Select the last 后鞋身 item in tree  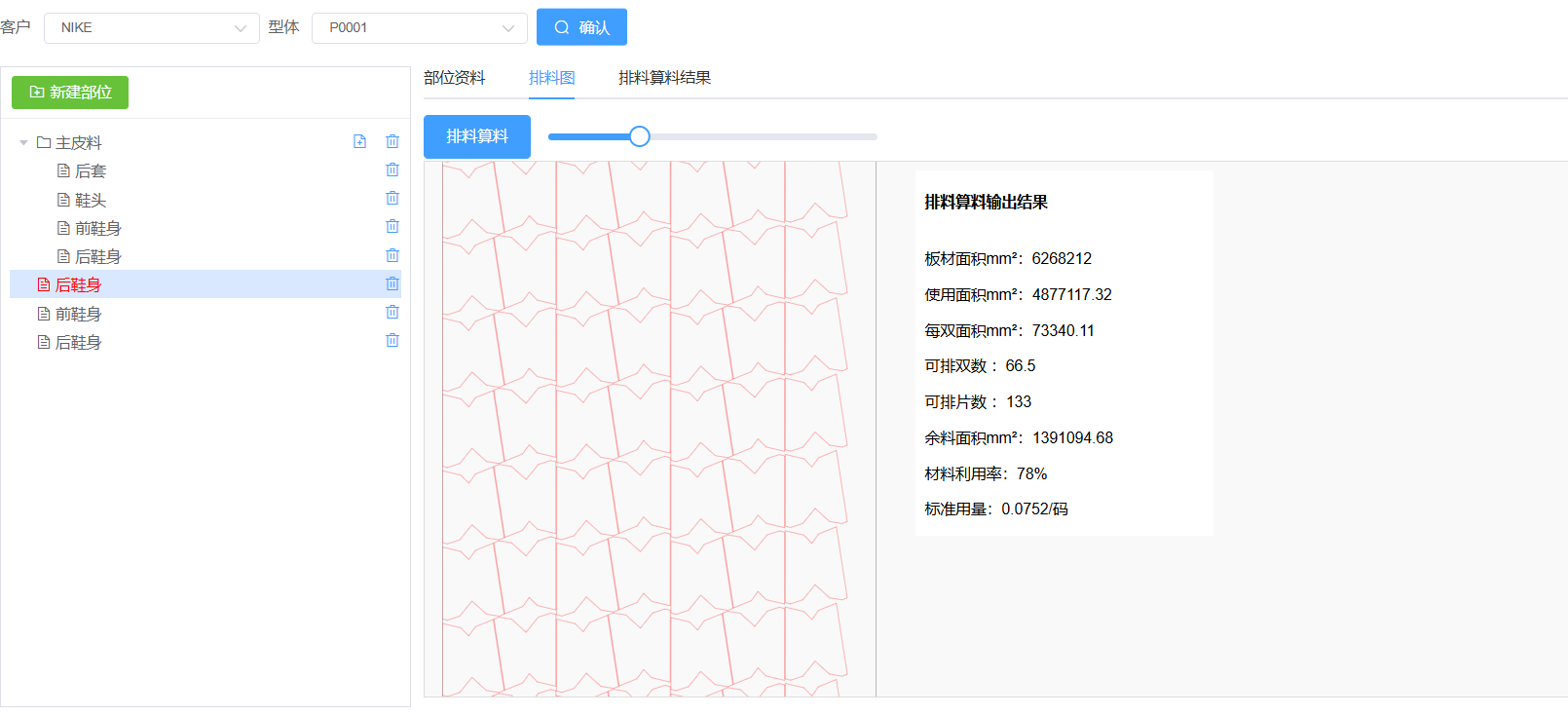click(x=205, y=342)
